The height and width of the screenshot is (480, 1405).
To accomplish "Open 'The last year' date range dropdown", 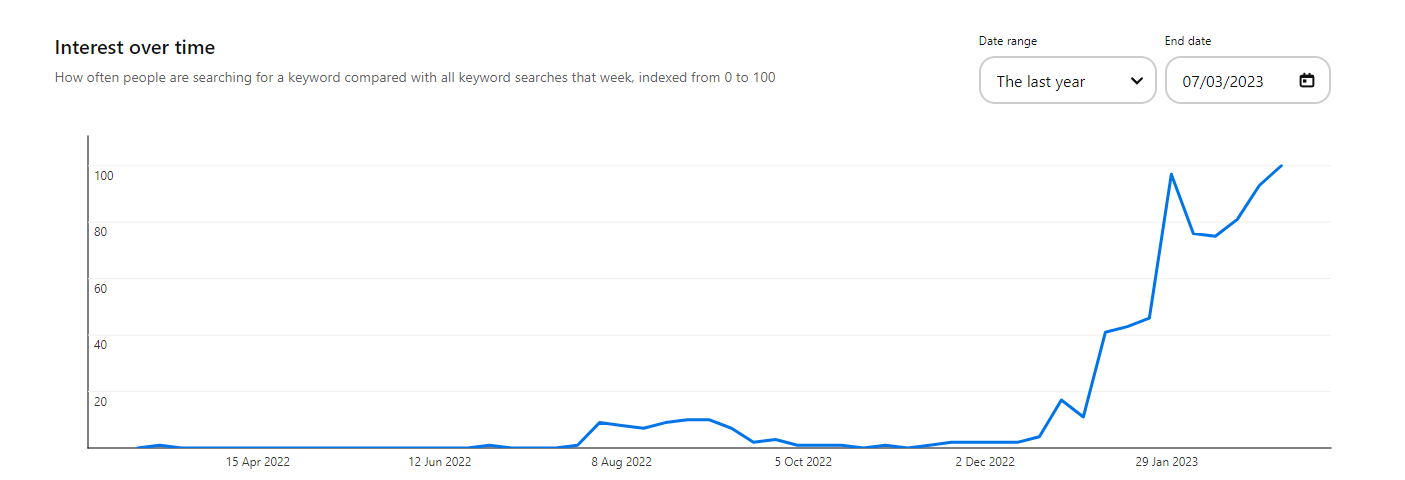I will 1067,81.
